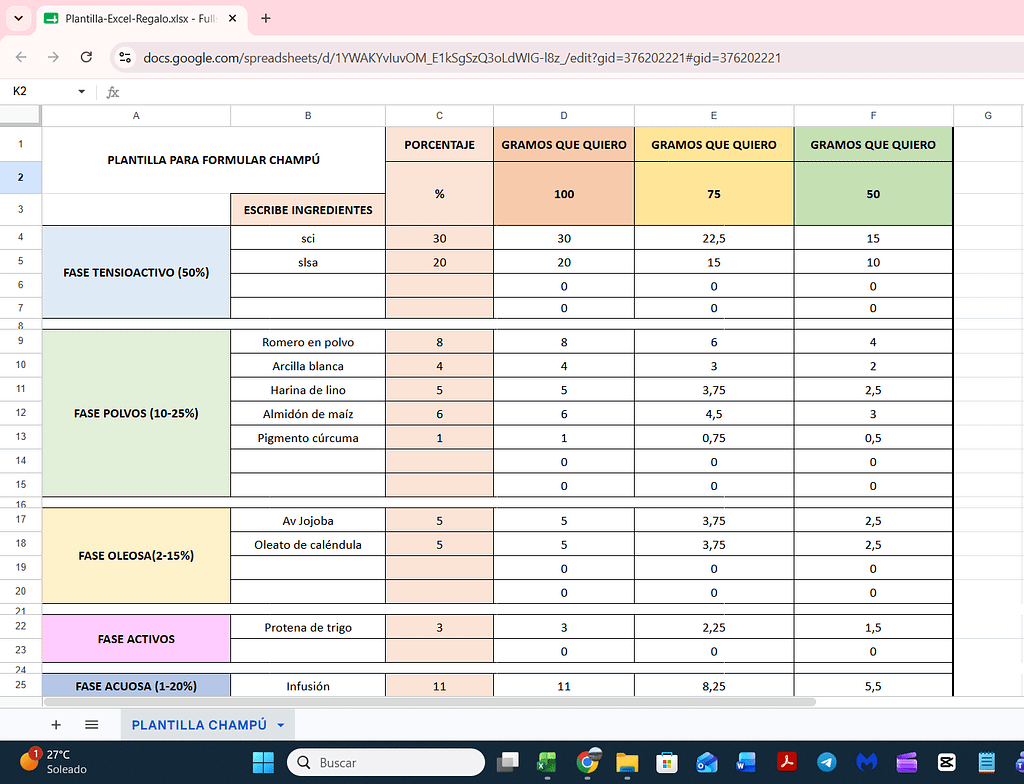This screenshot has width=1024, height=784.
Task: Open Word from the taskbar
Action: [746, 762]
